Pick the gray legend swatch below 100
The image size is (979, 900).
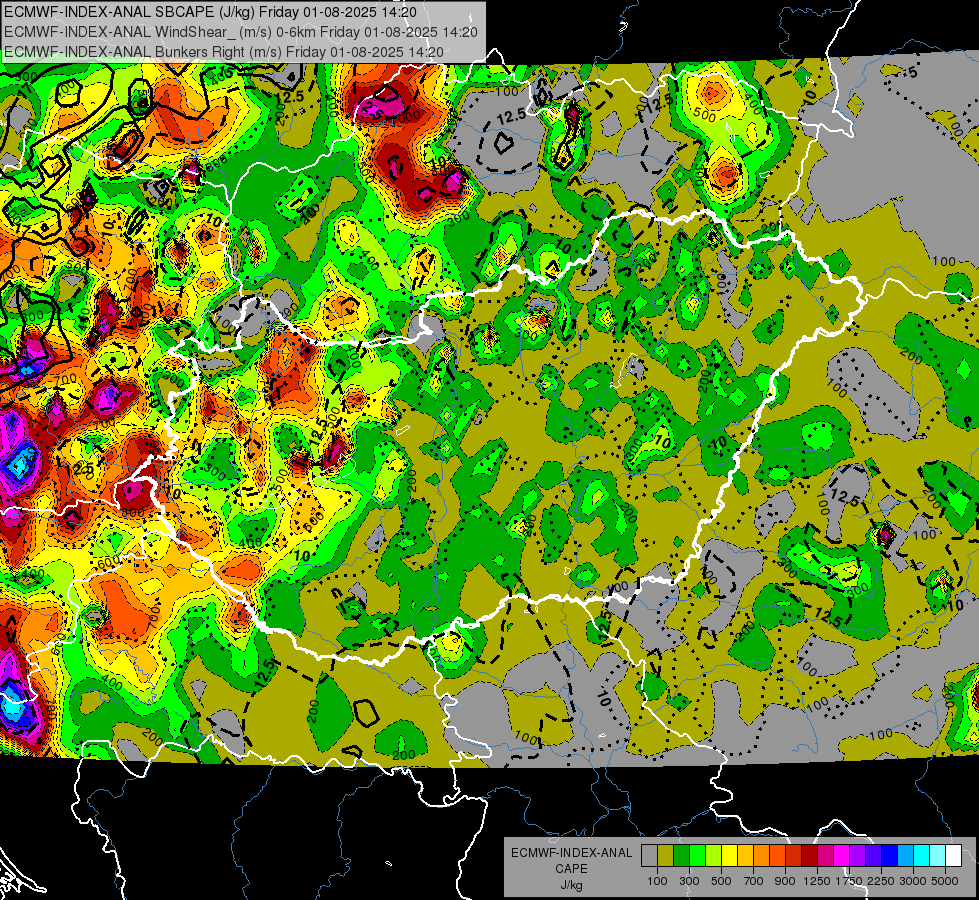pyautogui.click(x=649, y=856)
